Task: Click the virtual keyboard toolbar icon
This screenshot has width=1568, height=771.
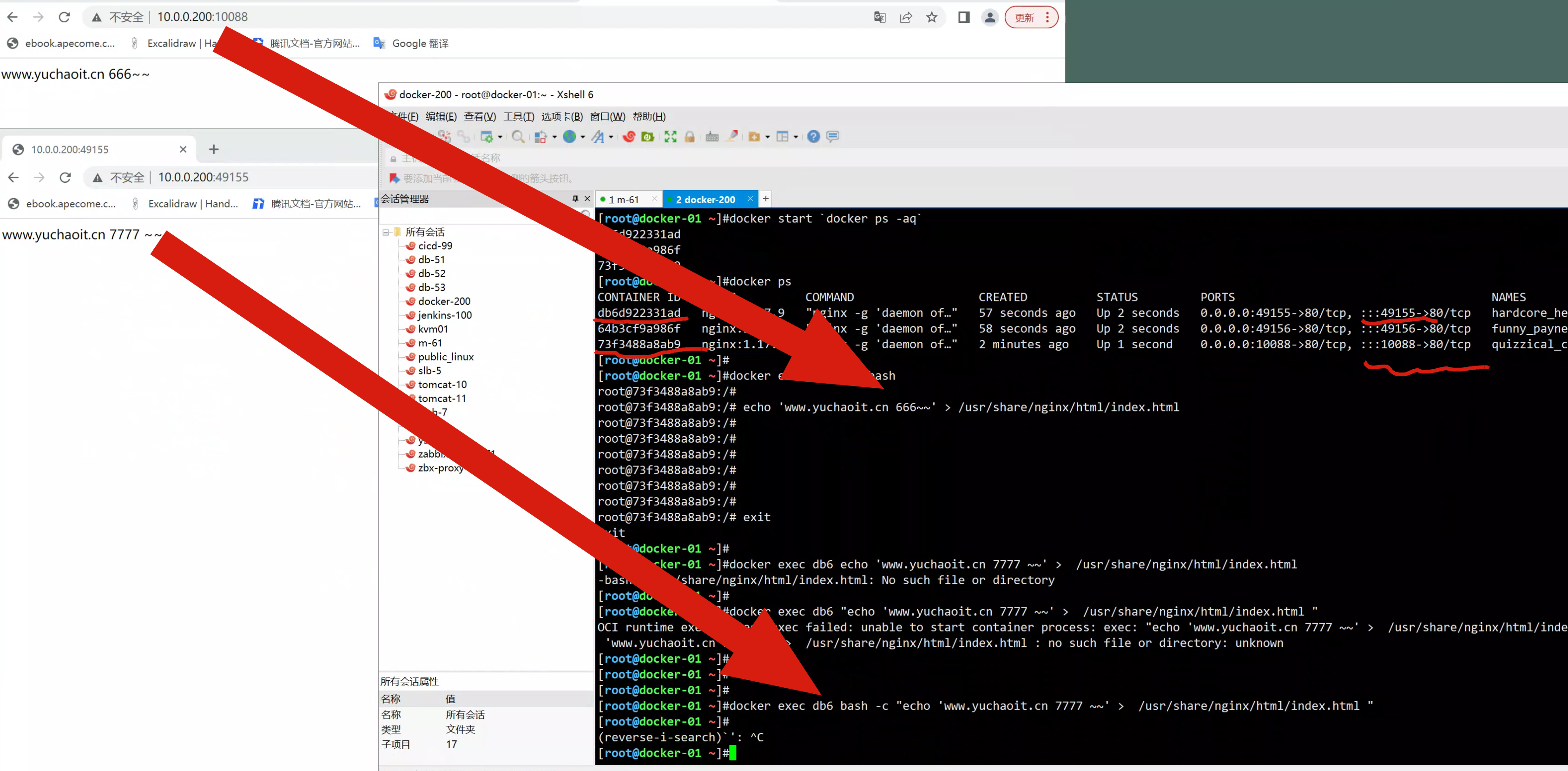Action: pyautogui.click(x=712, y=136)
